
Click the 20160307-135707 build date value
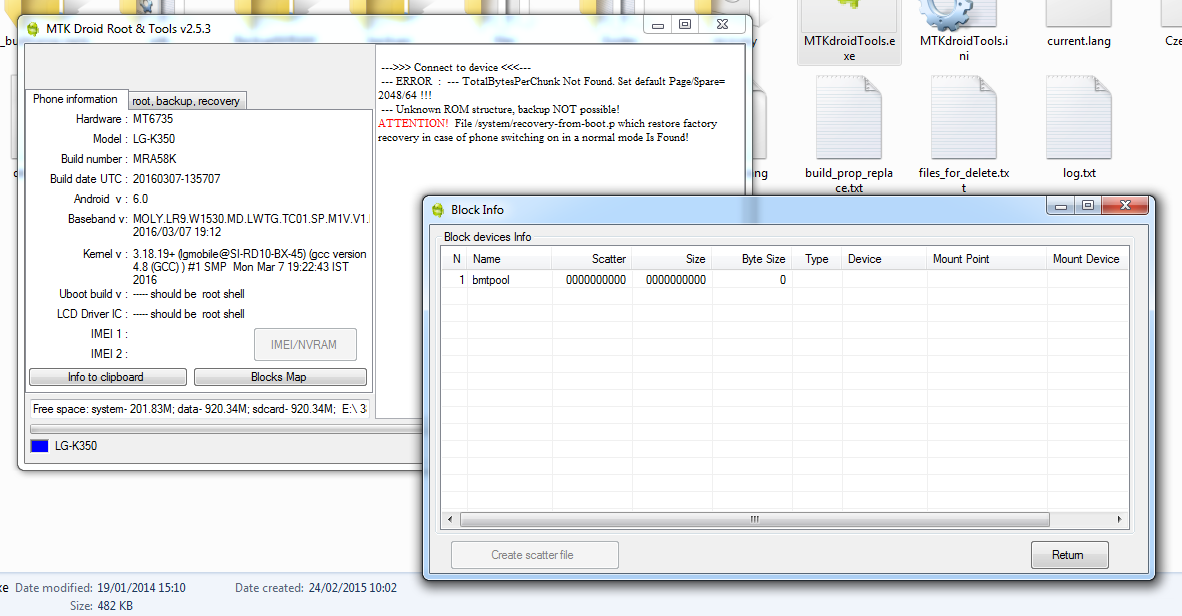tap(176, 179)
